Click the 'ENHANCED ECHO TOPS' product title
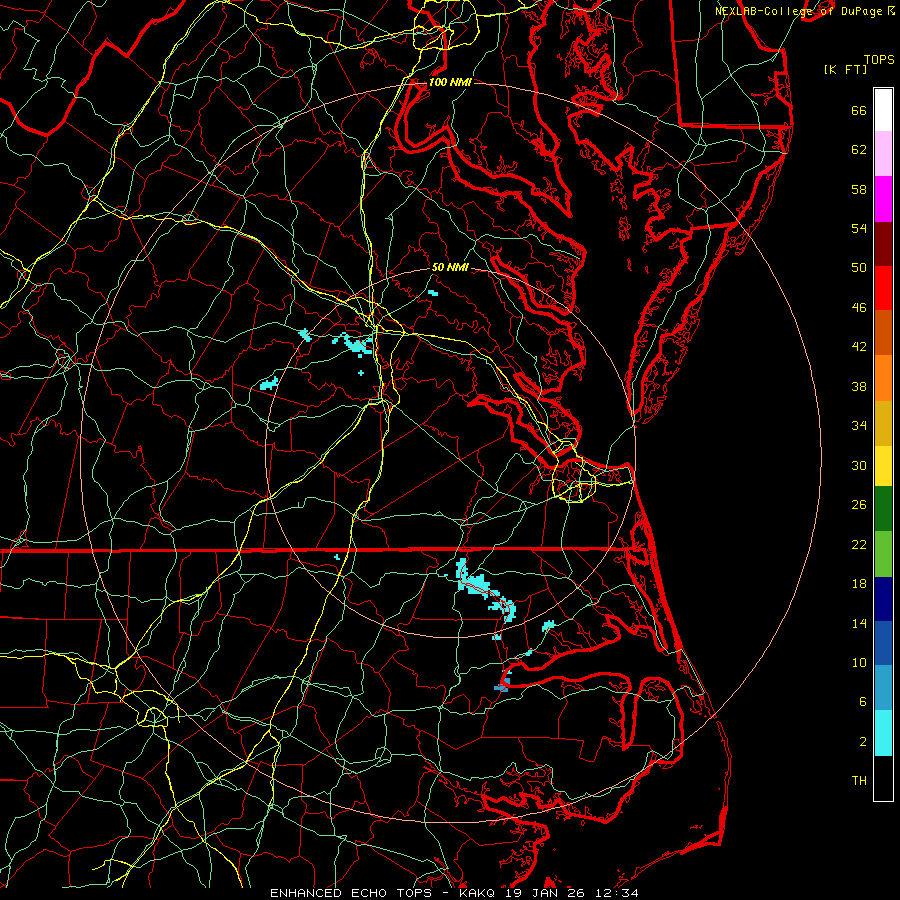The height and width of the screenshot is (900, 900). (351, 893)
